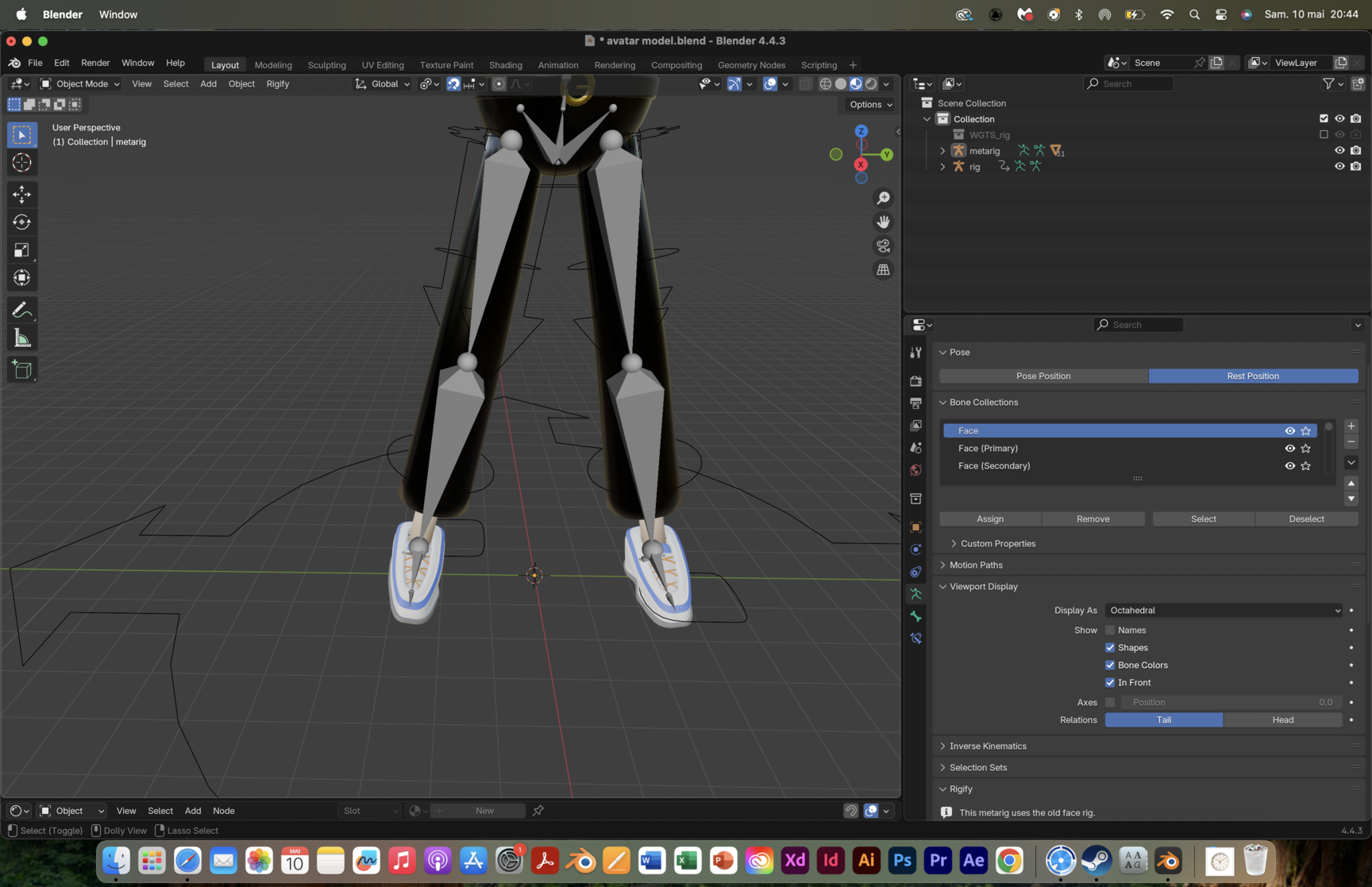Expand the rig item in outliner
The width and height of the screenshot is (1372, 887).
click(942, 167)
